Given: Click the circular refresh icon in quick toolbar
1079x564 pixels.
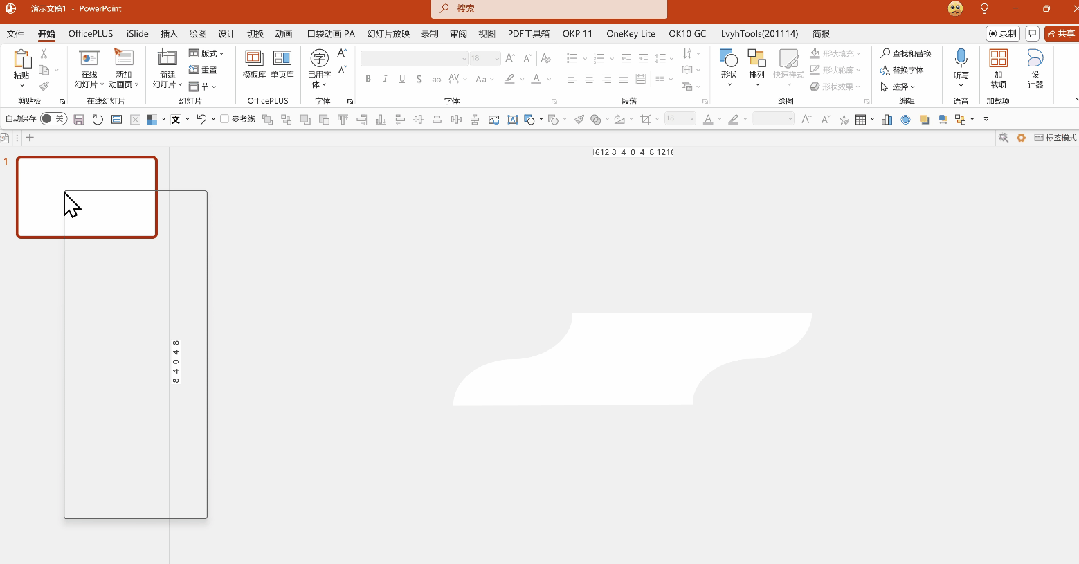Looking at the screenshot, I should pyautogui.click(x=98, y=120).
